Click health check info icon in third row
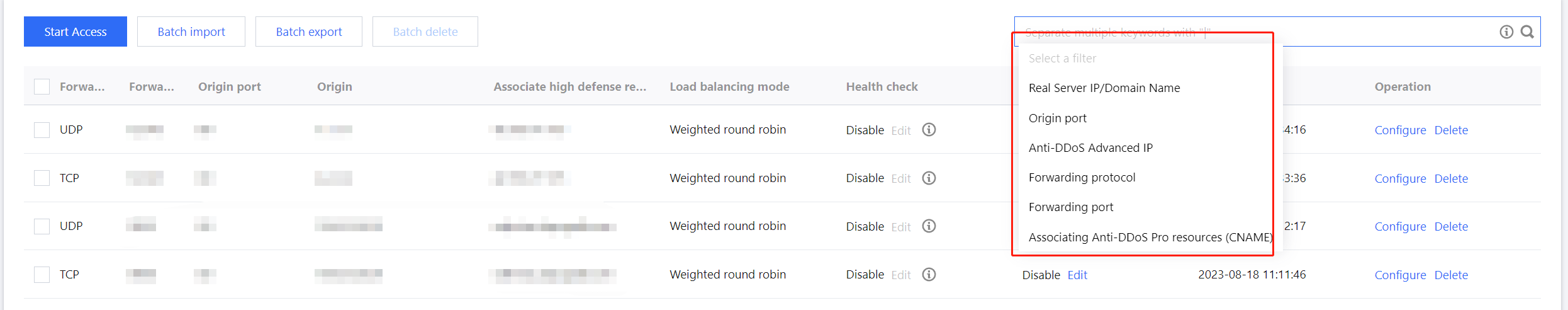Viewport: 1568px width, 310px height. [929, 226]
